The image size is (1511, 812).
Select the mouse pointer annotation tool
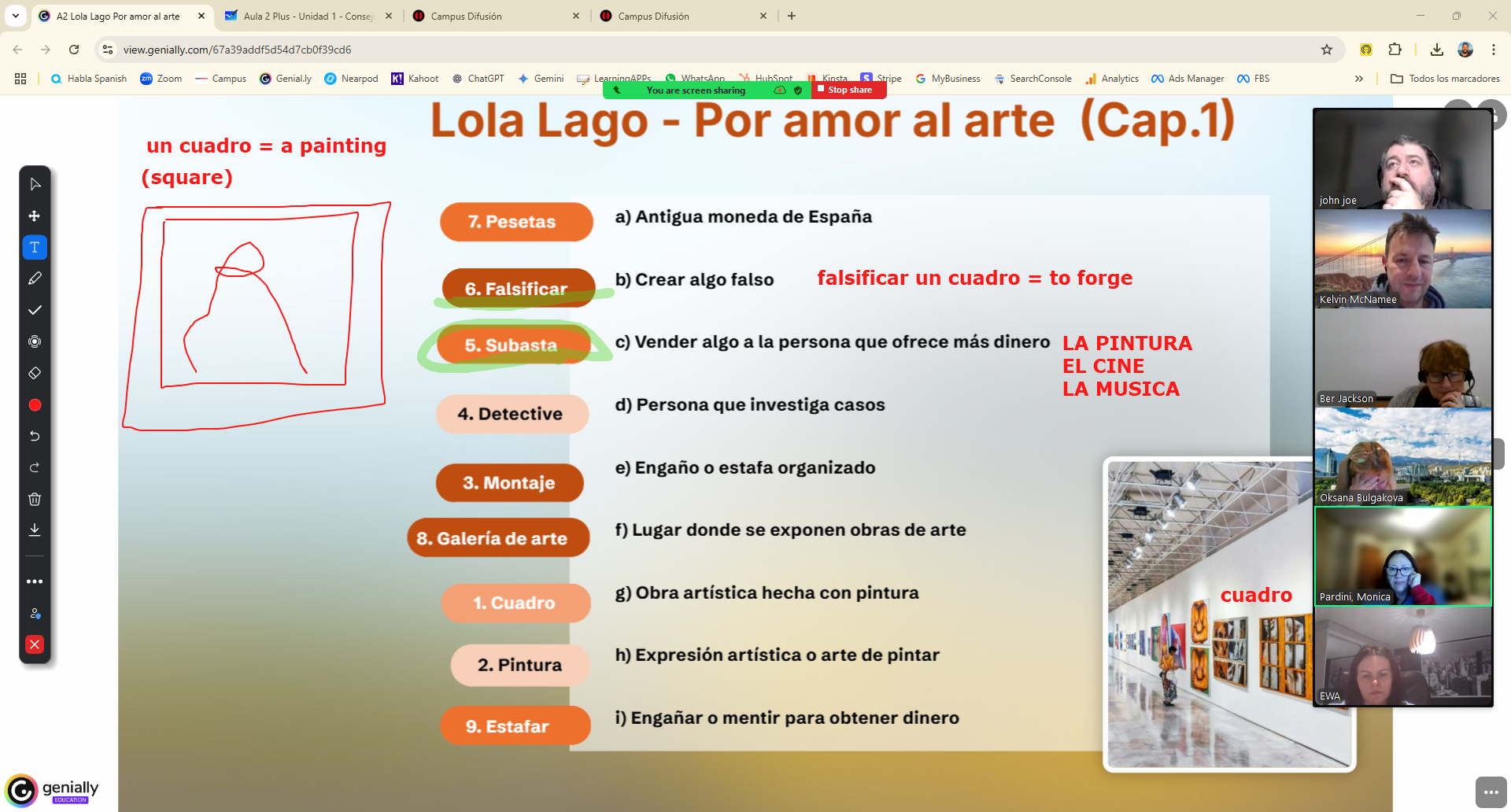point(35,184)
